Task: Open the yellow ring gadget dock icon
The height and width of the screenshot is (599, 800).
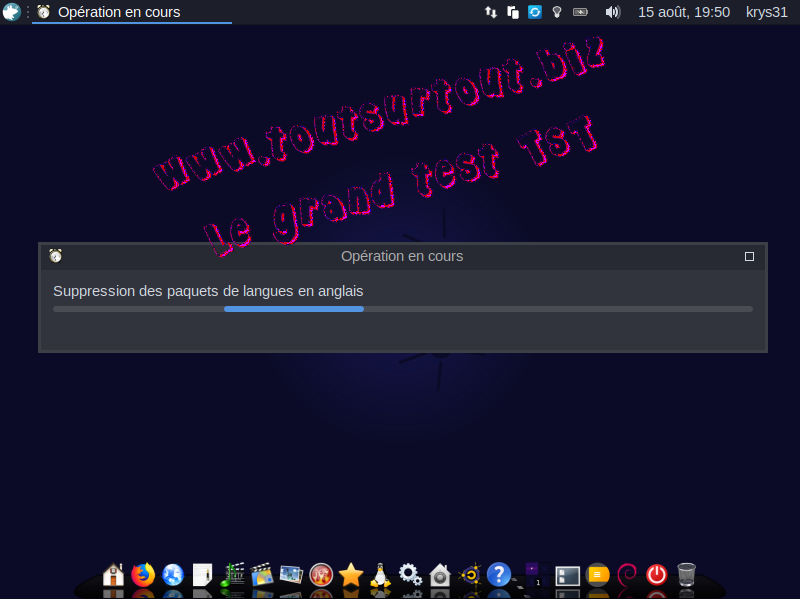Action: [470, 575]
